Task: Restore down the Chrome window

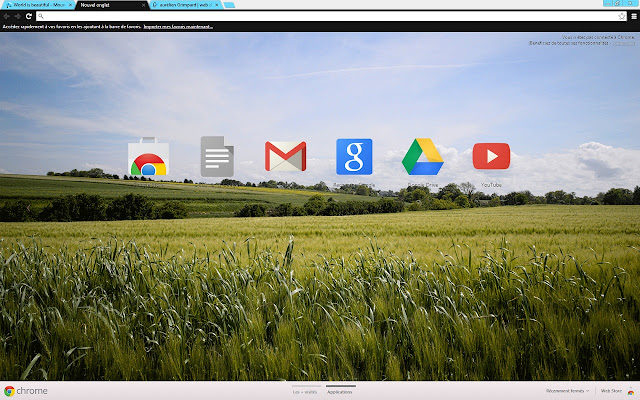Action: tap(617, 3)
